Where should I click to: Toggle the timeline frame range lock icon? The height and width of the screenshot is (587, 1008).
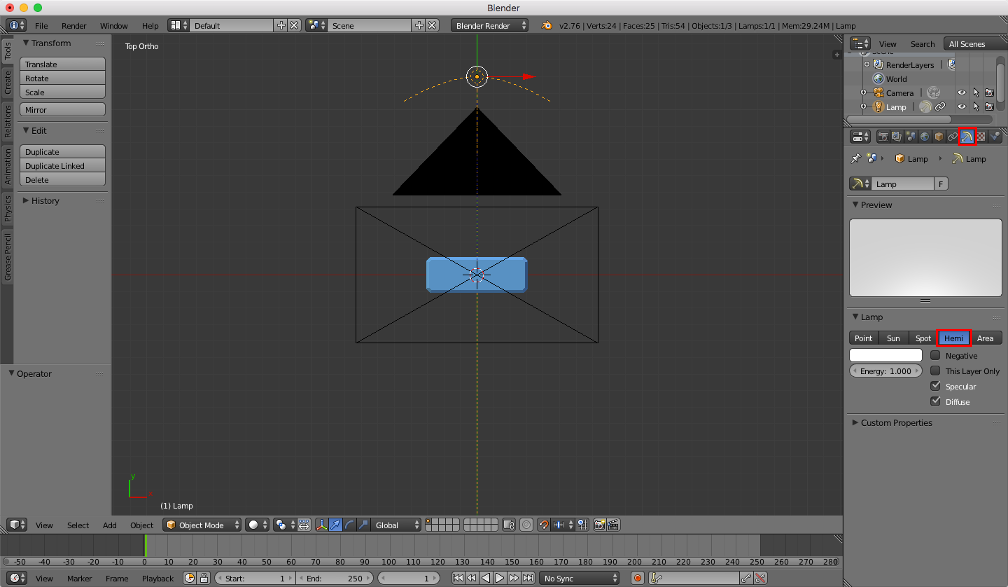click(204, 578)
